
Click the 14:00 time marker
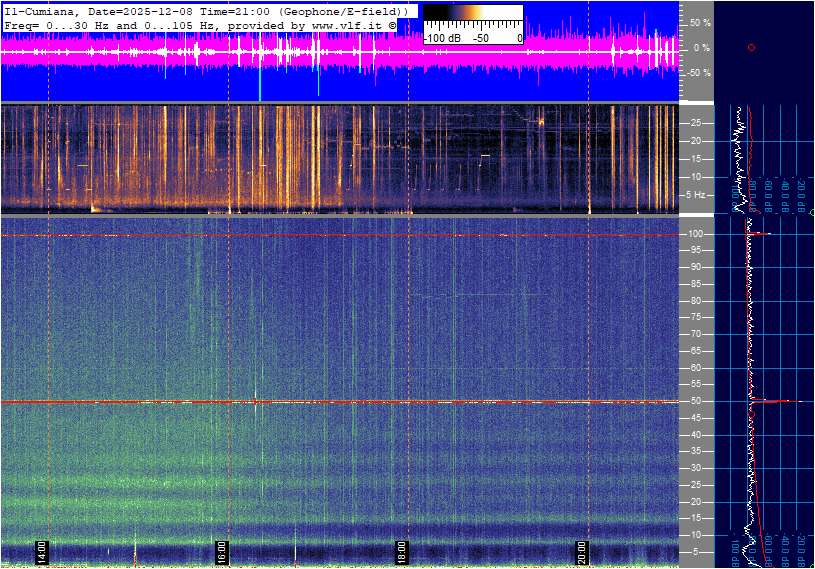pyautogui.click(x=42, y=552)
